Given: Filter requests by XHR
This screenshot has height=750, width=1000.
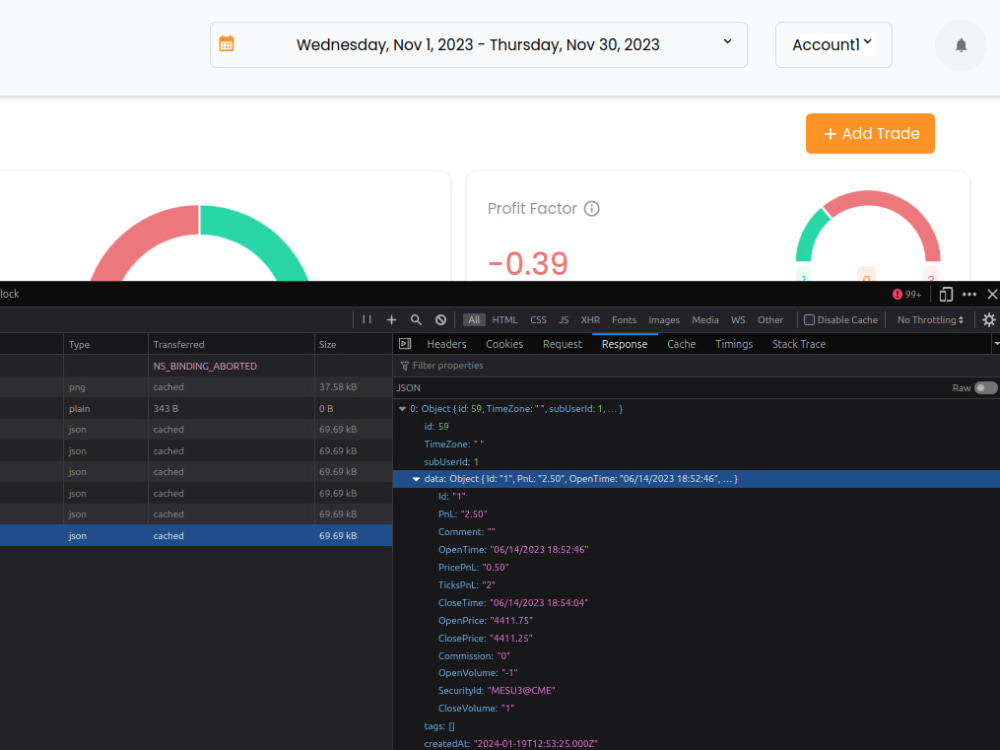Looking at the screenshot, I should (x=590, y=320).
